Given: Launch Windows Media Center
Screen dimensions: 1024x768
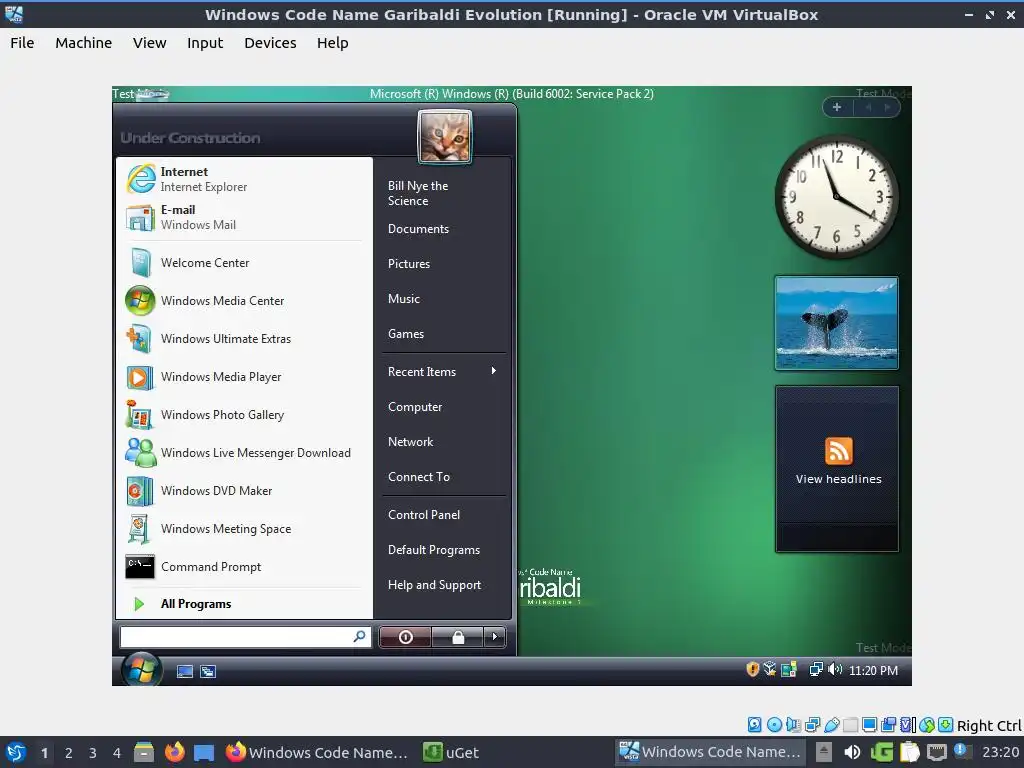Looking at the screenshot, I should click(242, 300).
